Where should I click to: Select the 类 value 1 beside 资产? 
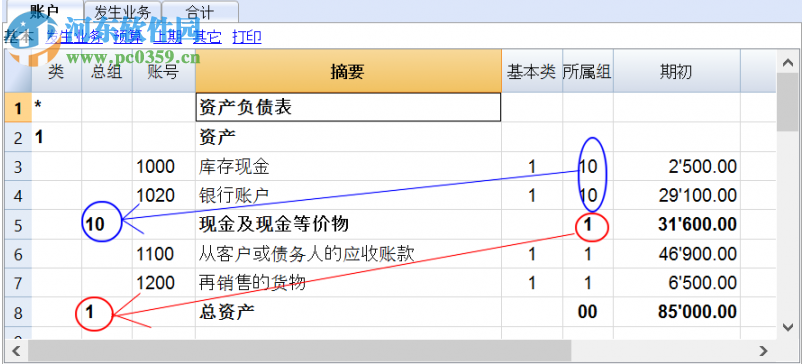[x=56, y=137]
